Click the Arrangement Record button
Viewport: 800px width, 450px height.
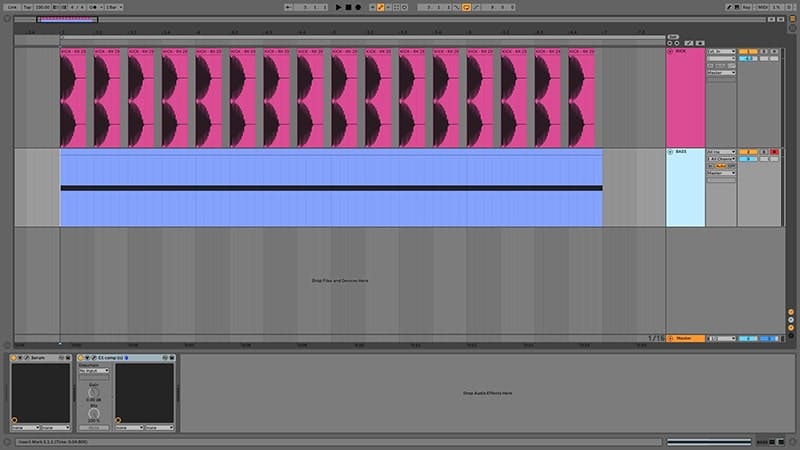[358, 7]
